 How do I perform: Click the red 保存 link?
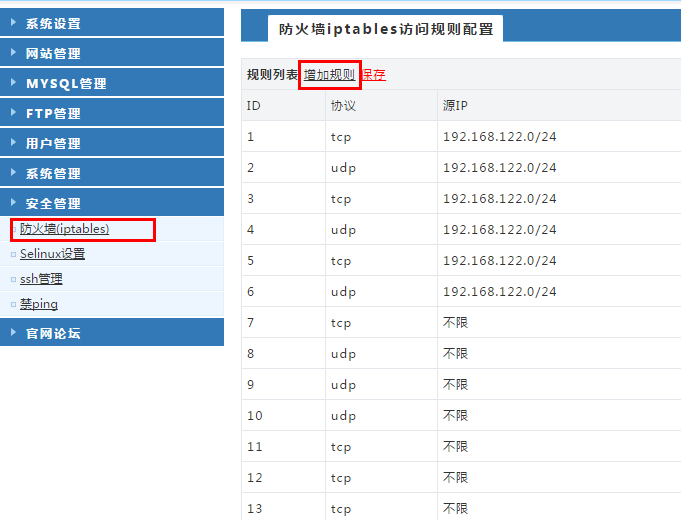pos(374,74)
